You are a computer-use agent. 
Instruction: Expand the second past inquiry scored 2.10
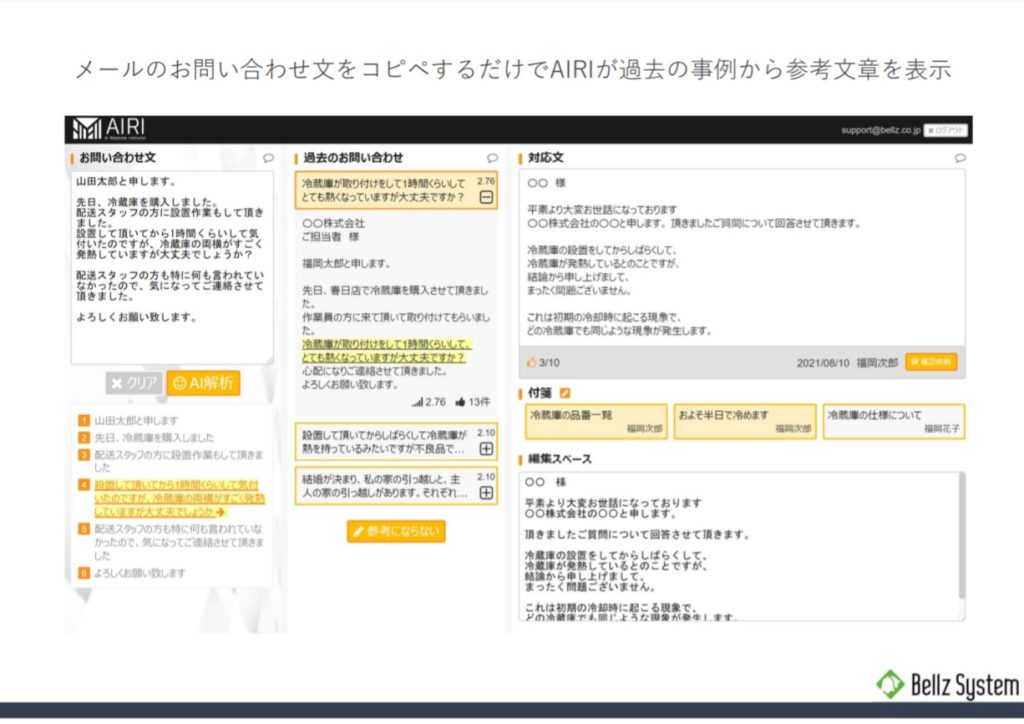pos(486,449)
